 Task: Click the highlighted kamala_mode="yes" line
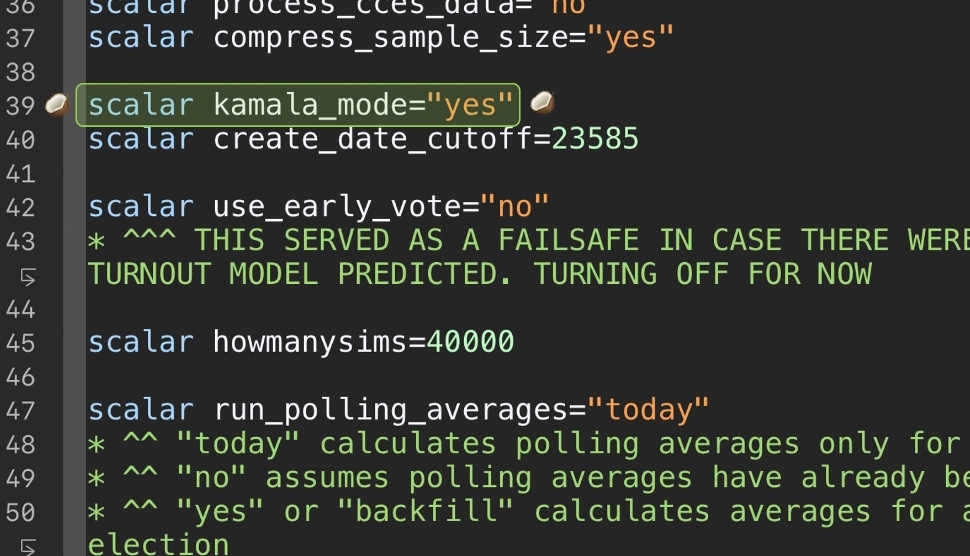(298, 105)
